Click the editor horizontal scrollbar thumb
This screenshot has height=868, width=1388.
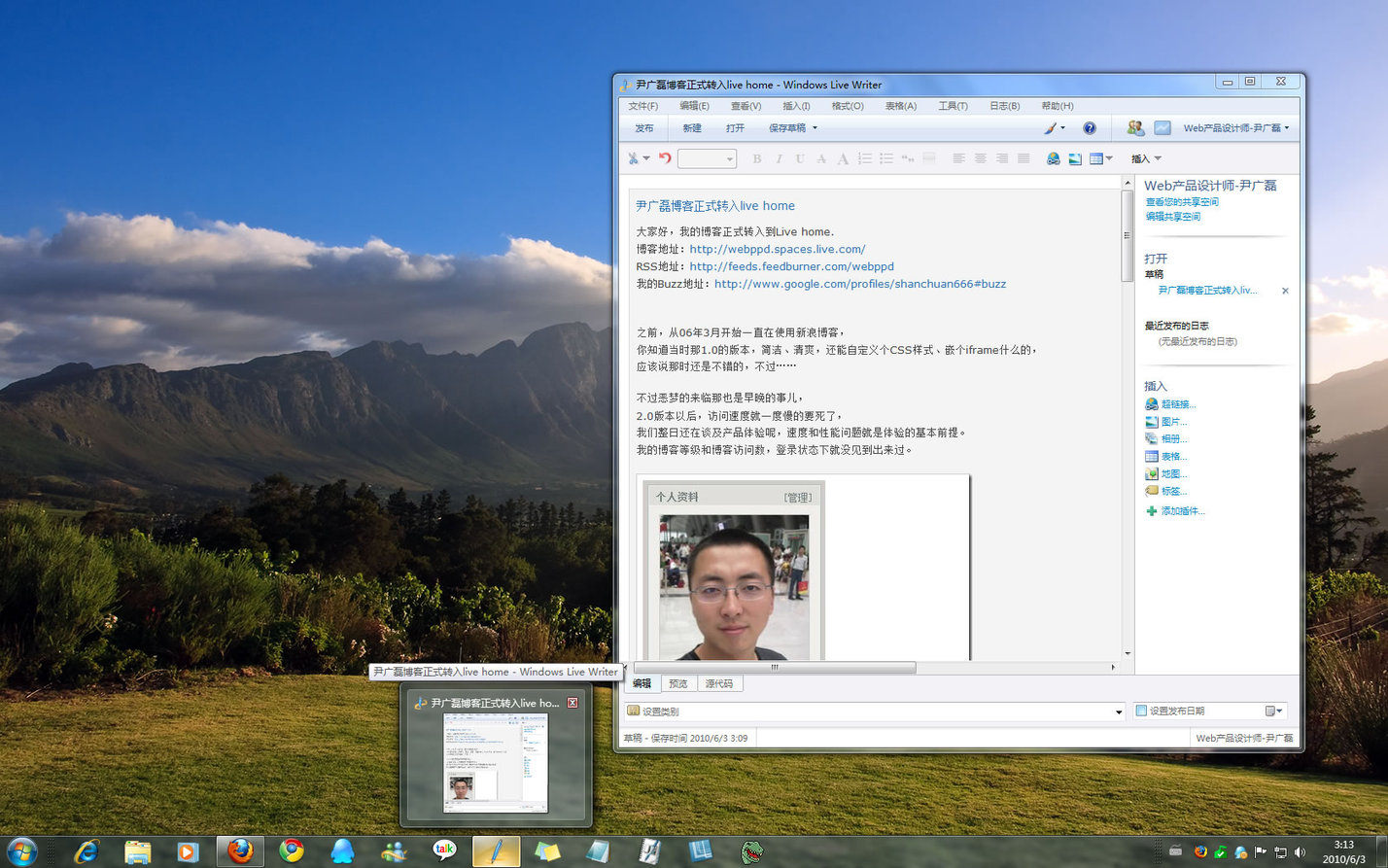coord(775,667)
